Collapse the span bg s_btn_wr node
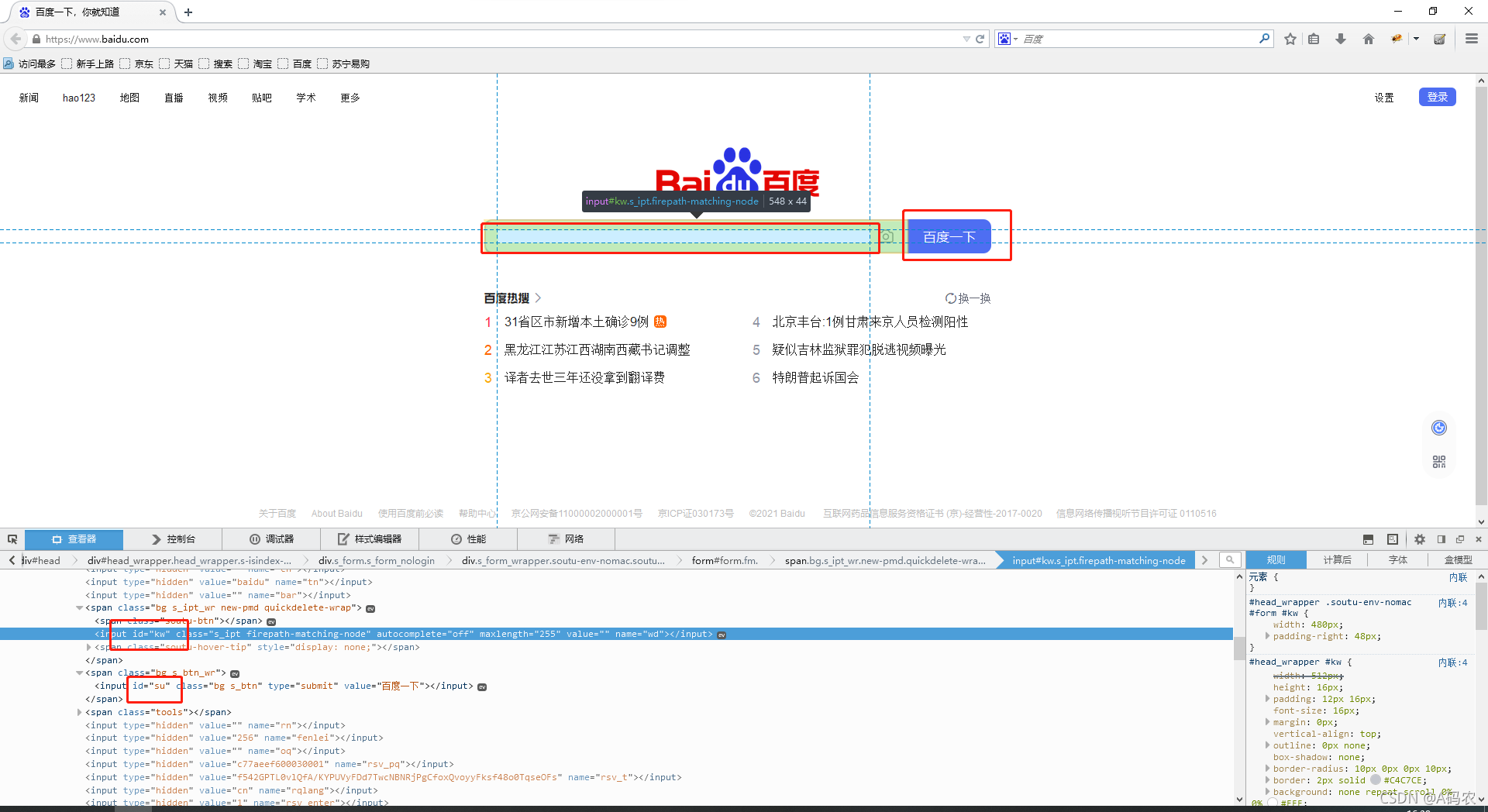 (x=79, y=673)
